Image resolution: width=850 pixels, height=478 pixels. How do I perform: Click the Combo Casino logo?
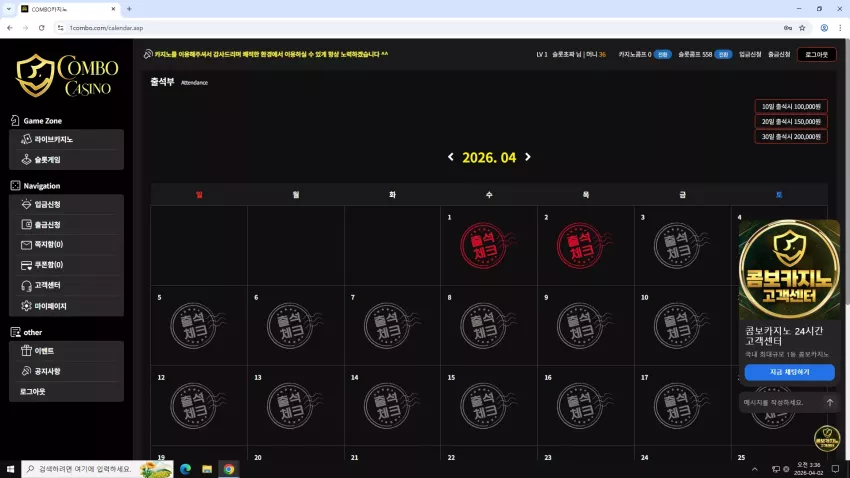67,76
